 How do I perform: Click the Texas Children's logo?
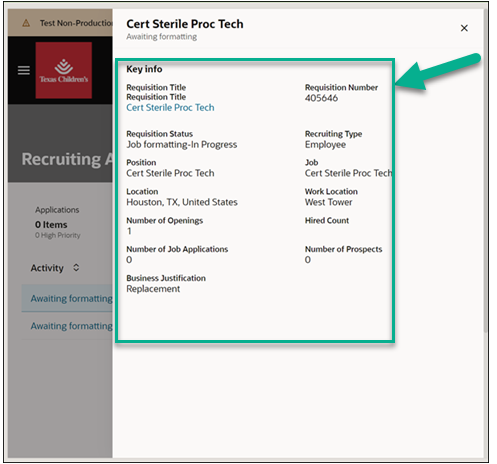pos(64,70)
